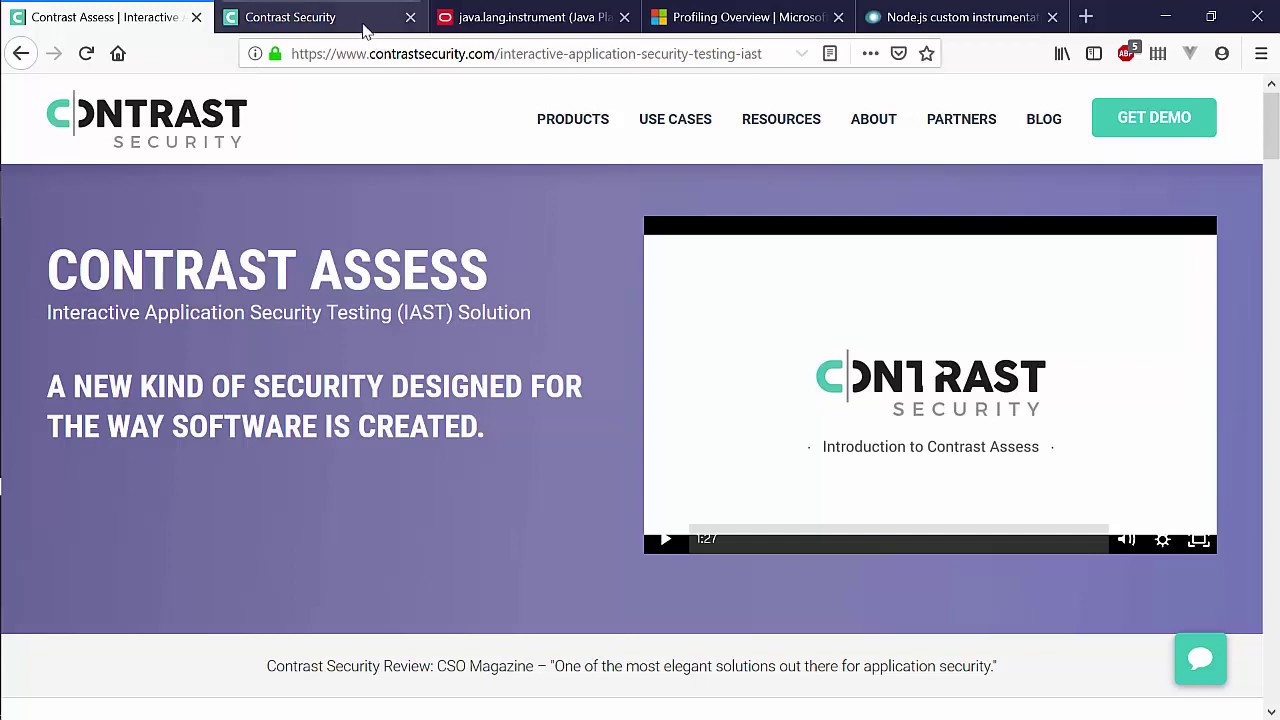Click the CONTRAST ASSESS heading
This screenshot has width=1280, height=720.
coord(267,271)
